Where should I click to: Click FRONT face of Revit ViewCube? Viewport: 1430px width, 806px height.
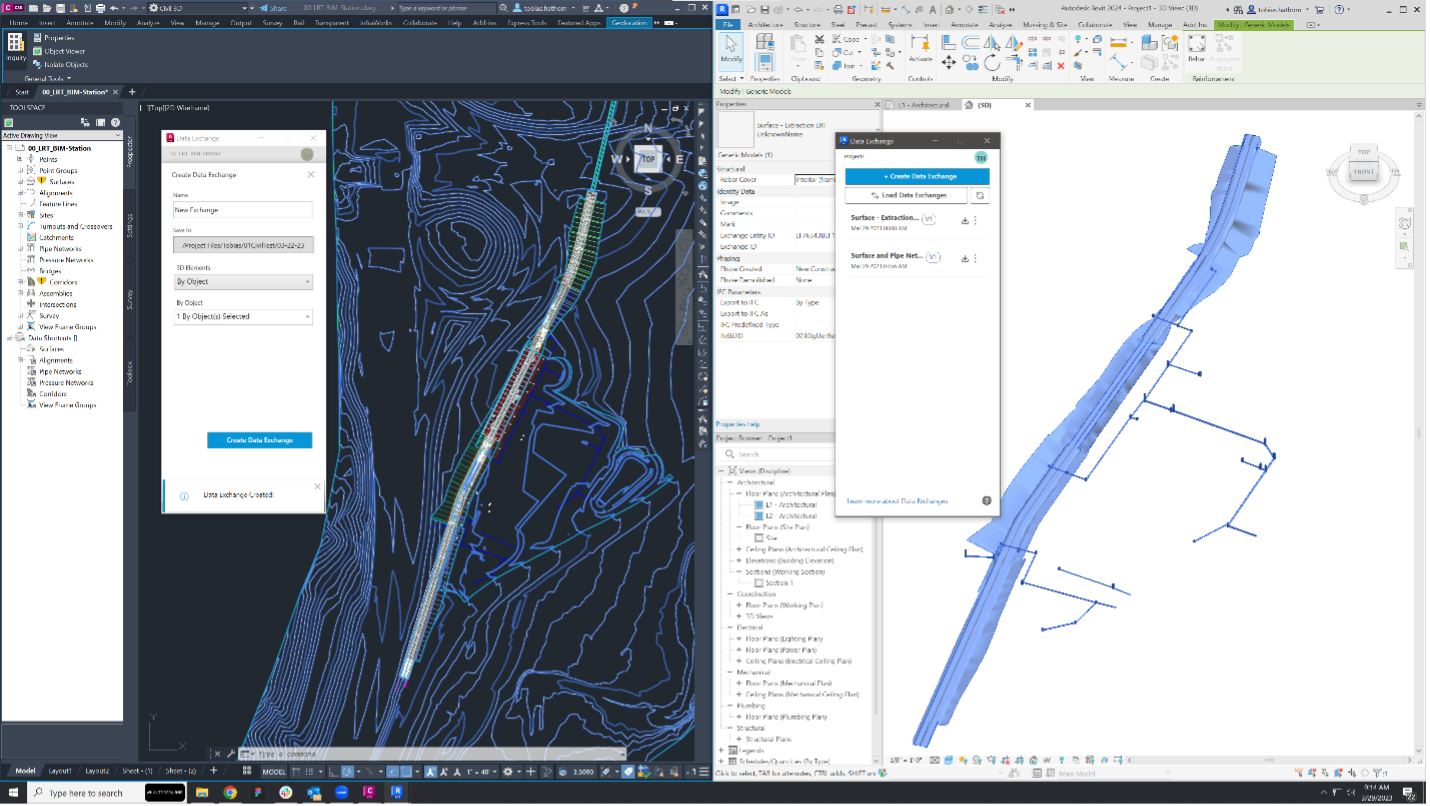(x=1362, y=171)
